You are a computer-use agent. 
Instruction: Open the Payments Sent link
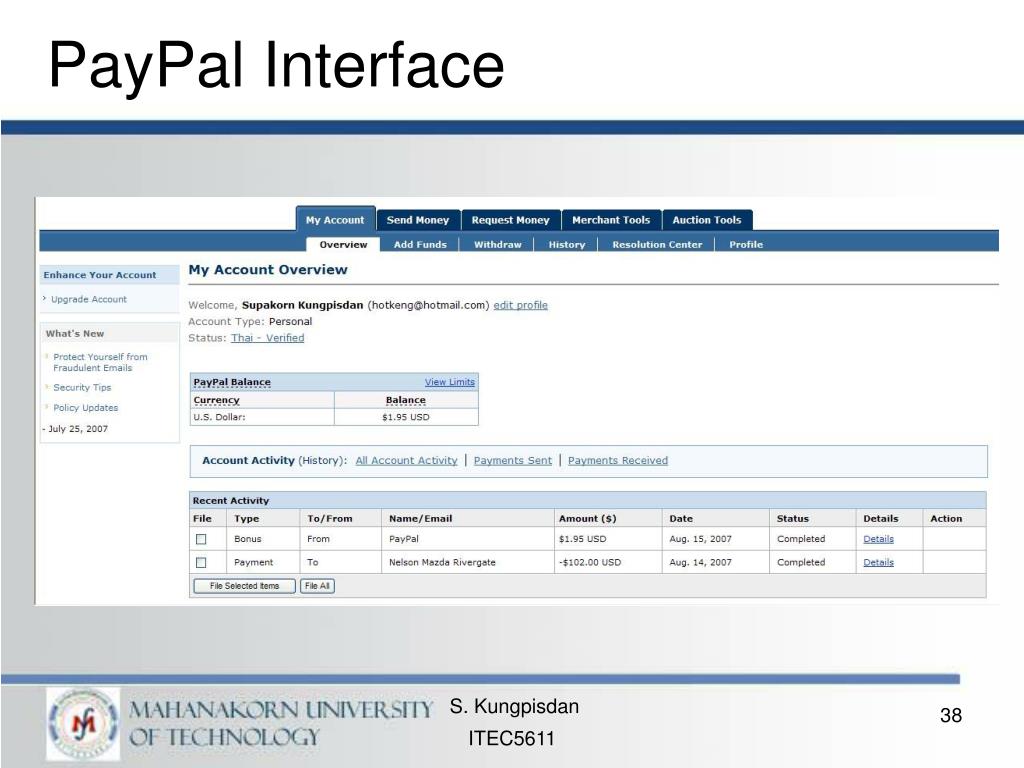(x=513, y=460)
